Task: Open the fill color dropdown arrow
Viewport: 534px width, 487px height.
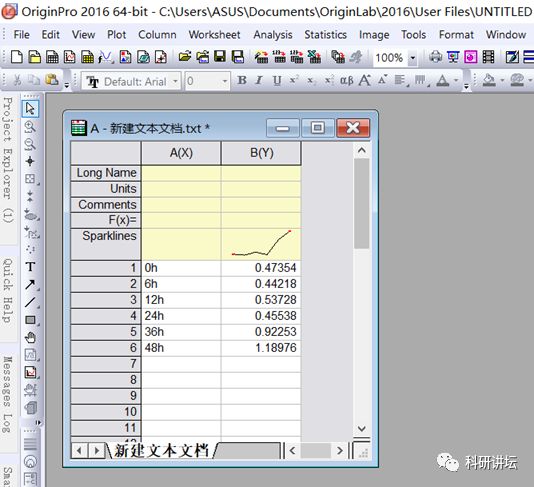Action: [502, 81]
